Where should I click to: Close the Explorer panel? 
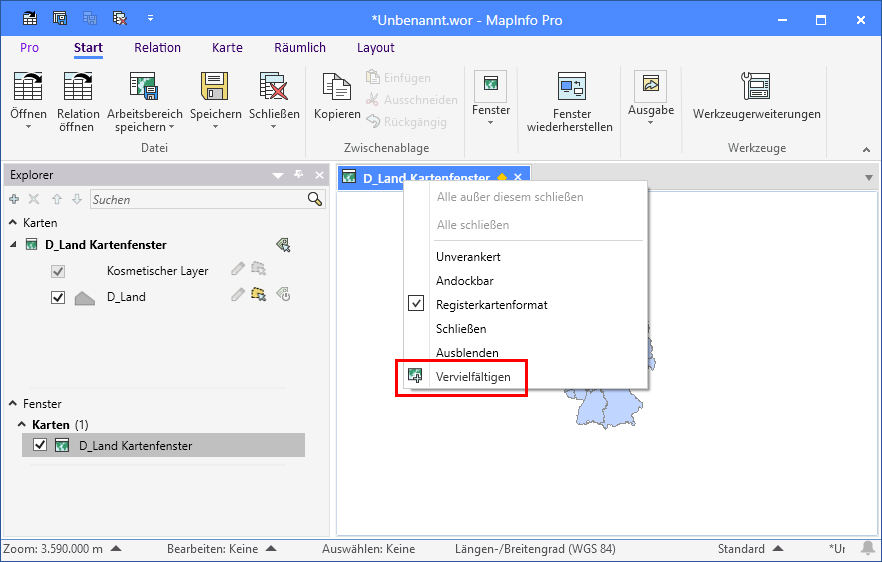pos(319,175)
